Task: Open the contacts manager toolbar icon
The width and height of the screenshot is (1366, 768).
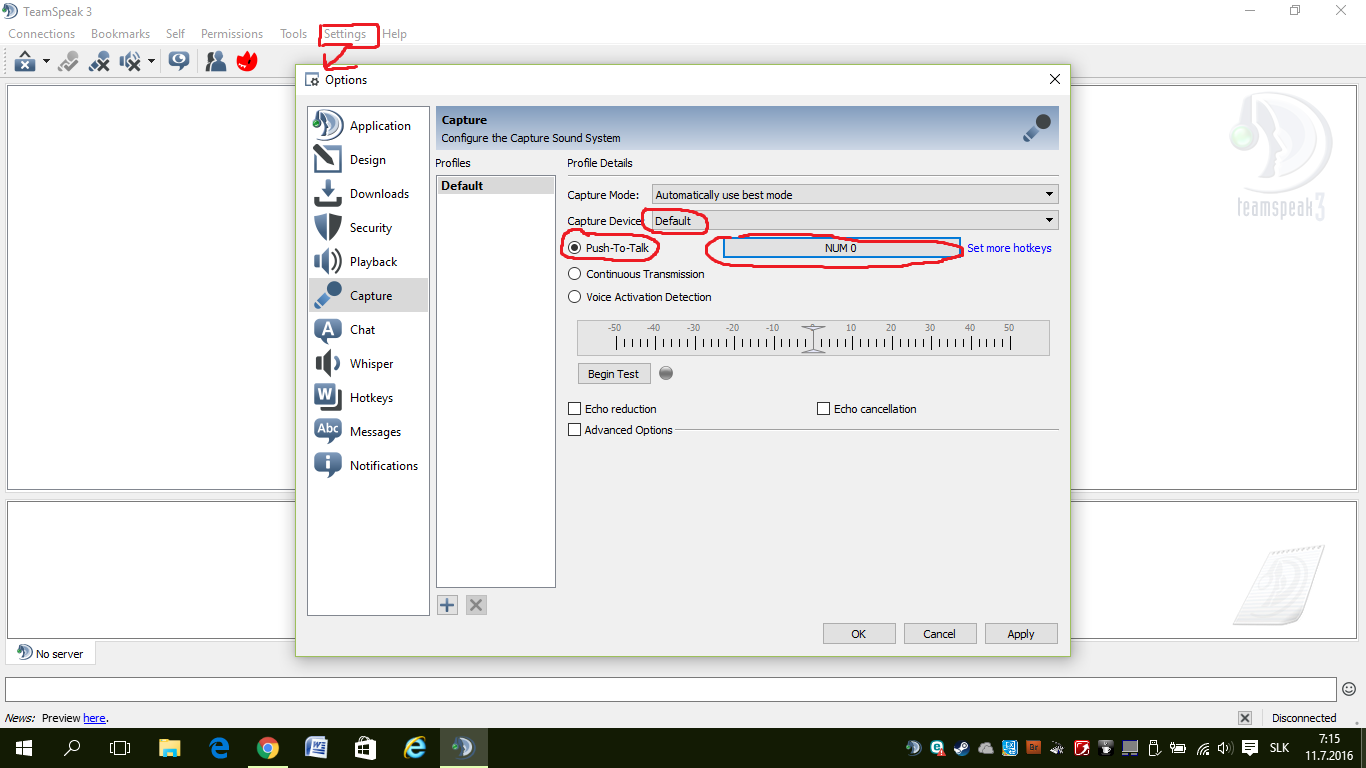Action: tap(216, 62)
